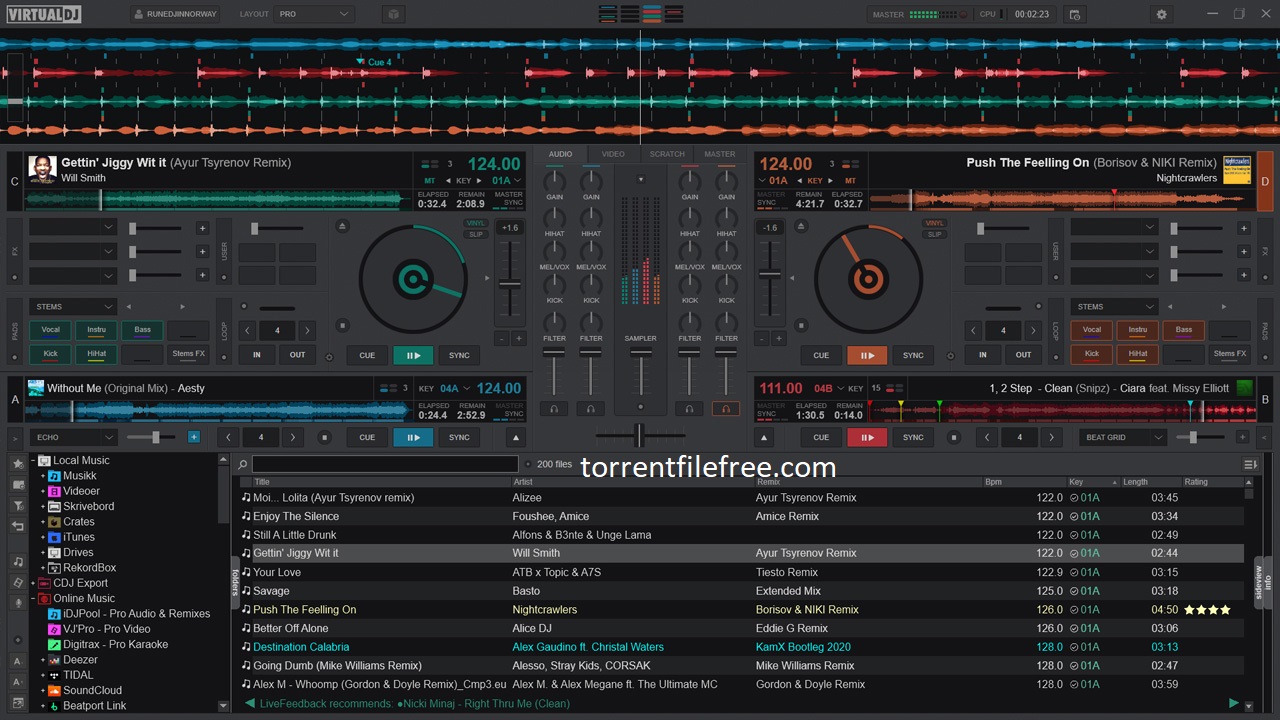Switch to the AUDIO mixer tab

tap(560, 154)
